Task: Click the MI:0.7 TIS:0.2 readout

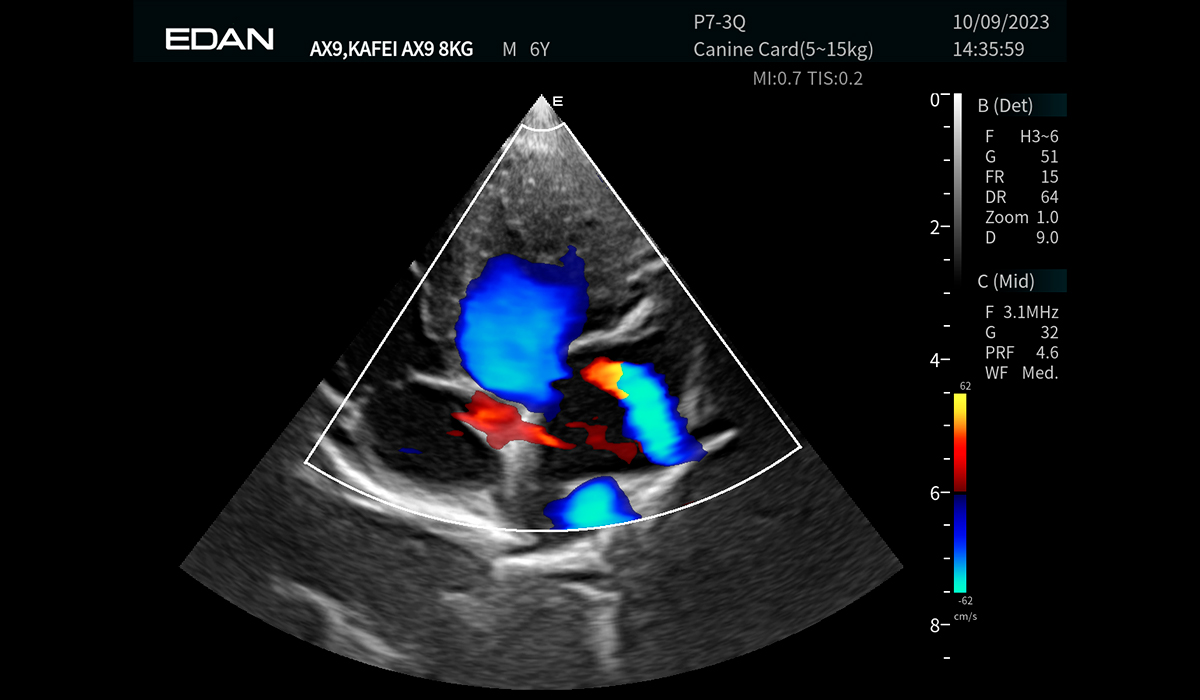Action: tap(807, 78)
